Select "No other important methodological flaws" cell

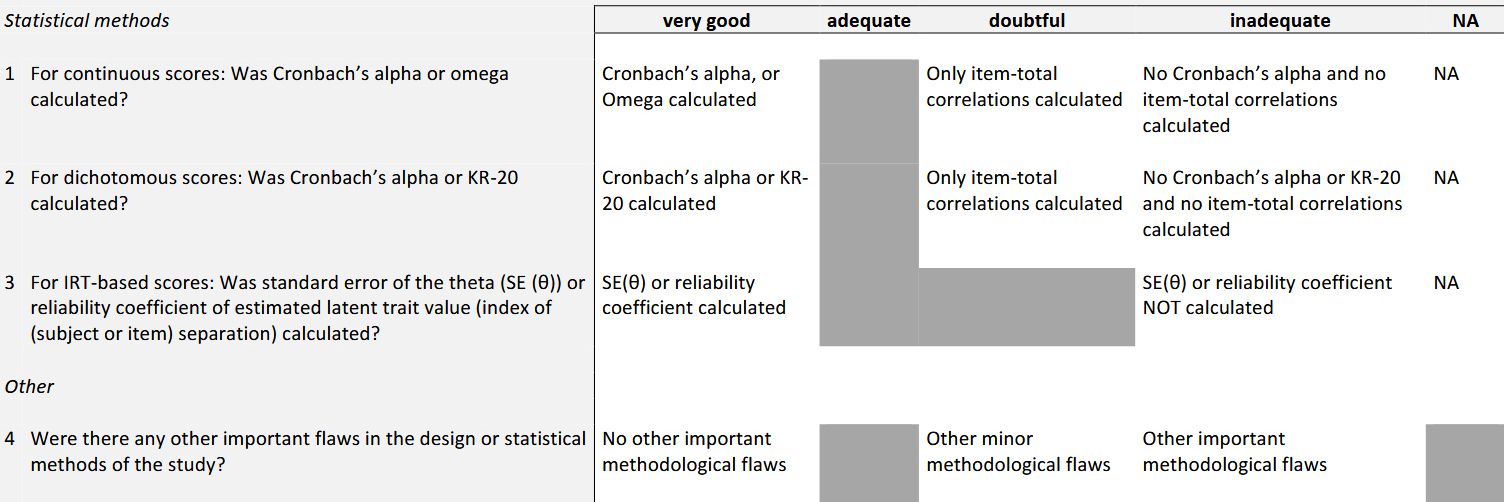[694, 451]
